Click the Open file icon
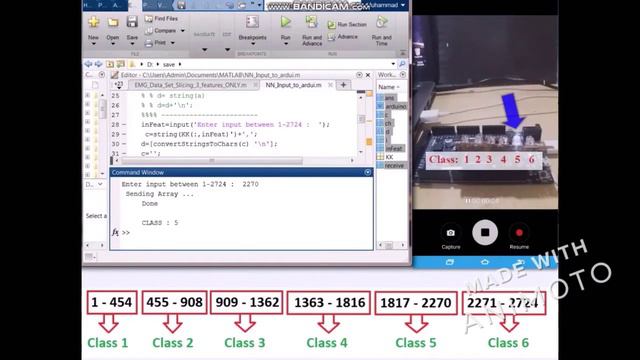The width and height of the screenshot is (640, 360). 113,22
